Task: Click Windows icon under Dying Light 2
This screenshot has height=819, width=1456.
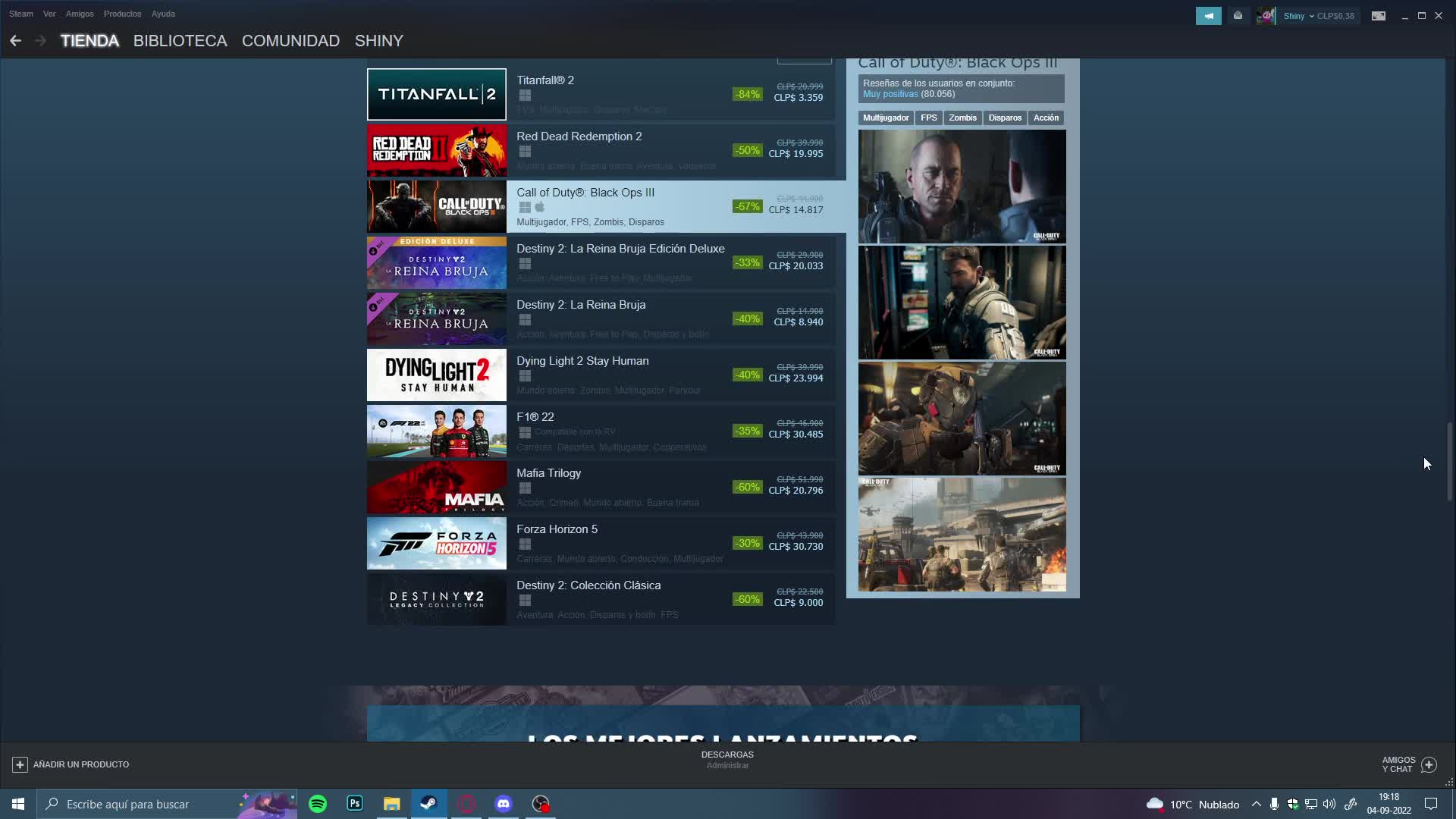Action: (x=525, y=376)
